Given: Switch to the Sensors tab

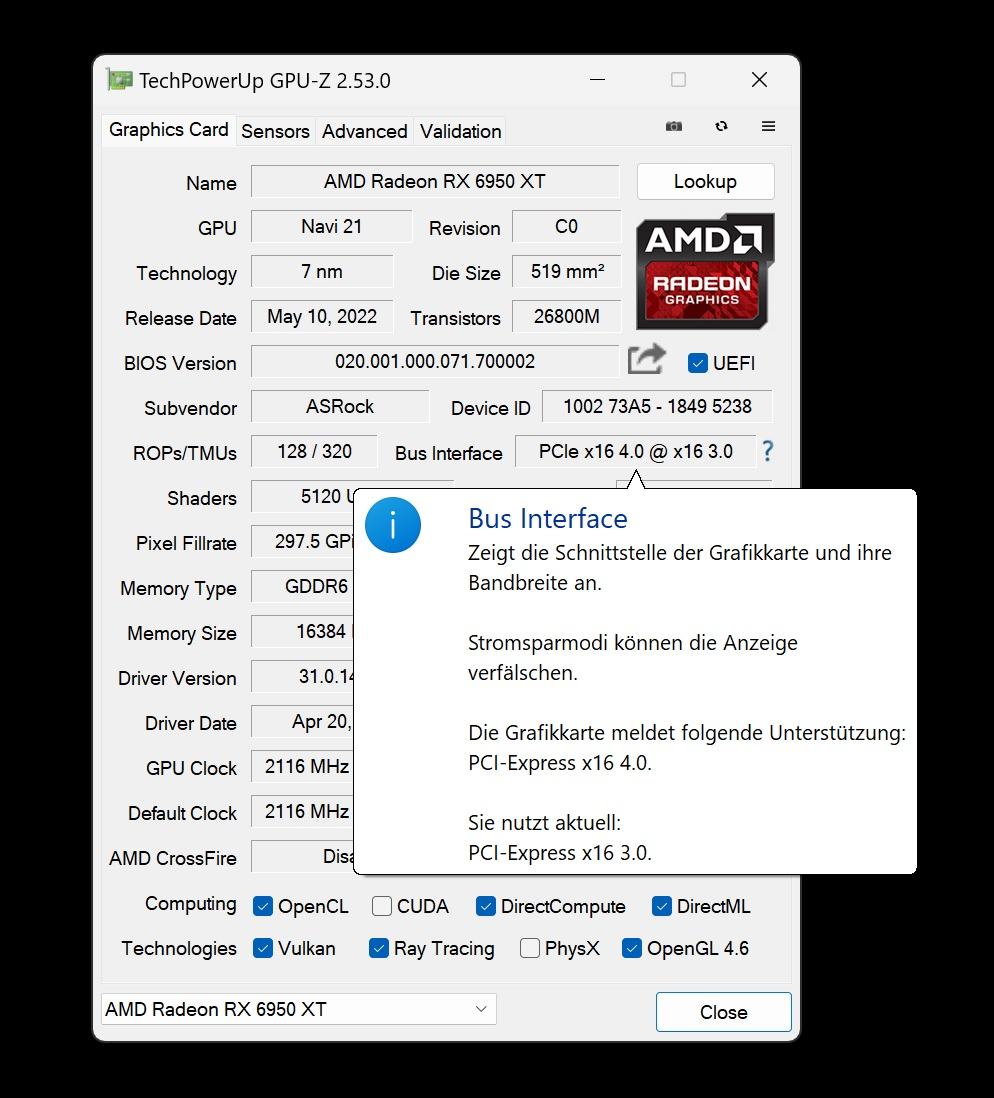Looking at the screenshot, I should click(275, 131).
